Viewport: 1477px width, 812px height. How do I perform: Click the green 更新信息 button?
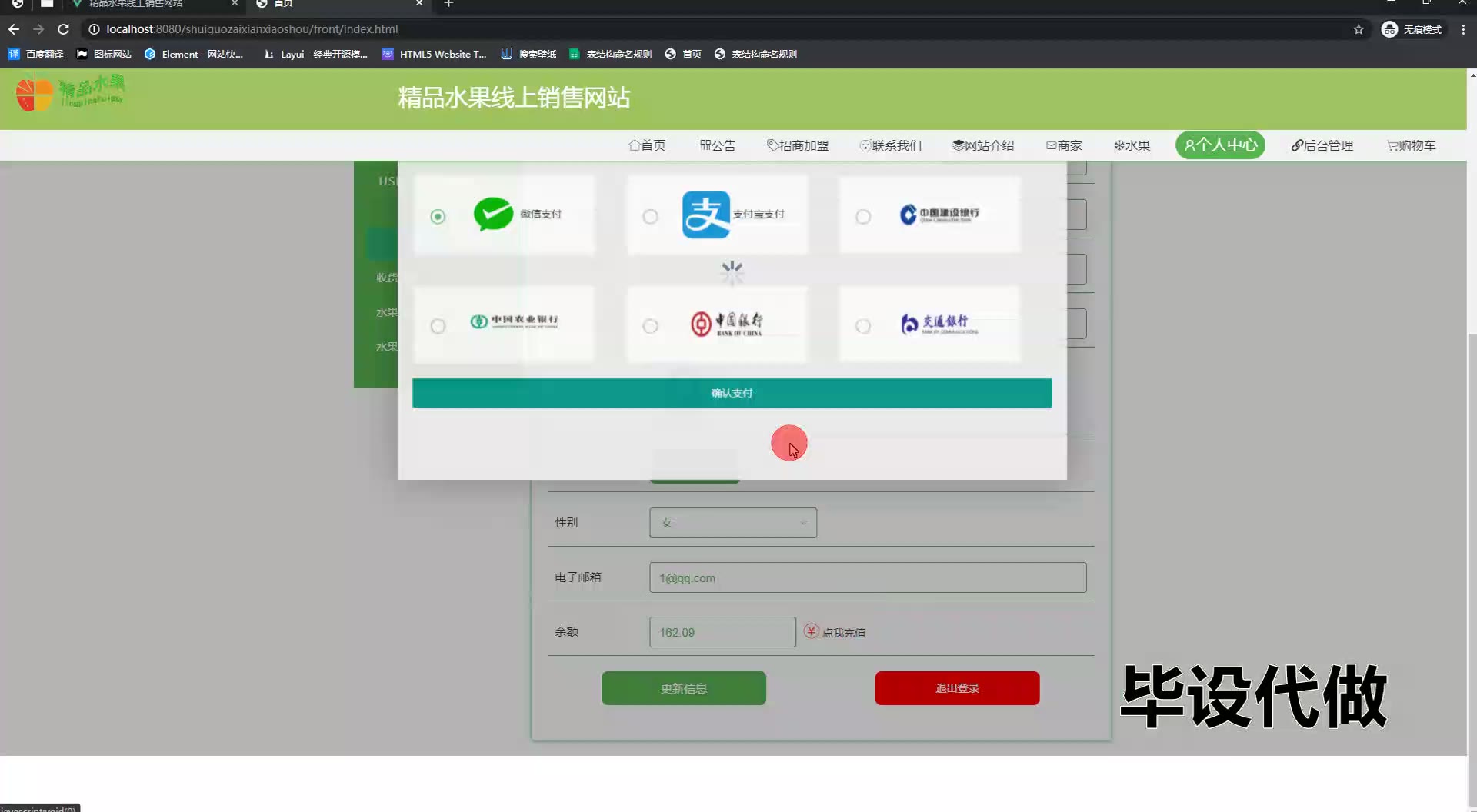683,688
